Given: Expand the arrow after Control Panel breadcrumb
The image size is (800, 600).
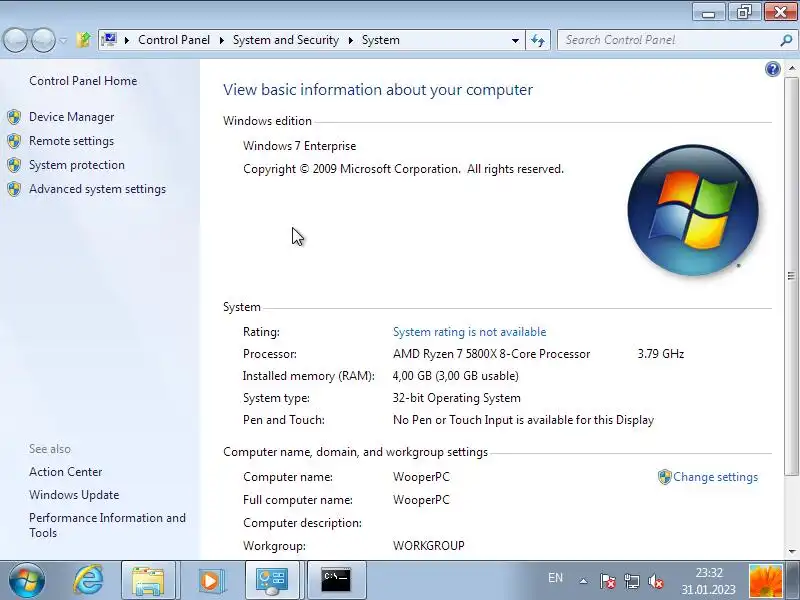Looking at the screenshot, I should (221, 40).
